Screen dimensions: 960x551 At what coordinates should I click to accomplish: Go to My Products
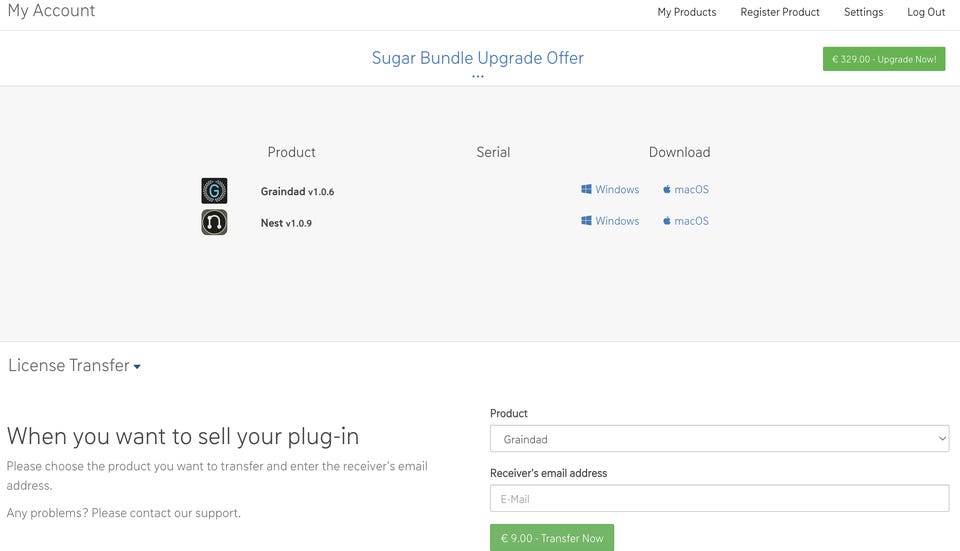(687, 12)
